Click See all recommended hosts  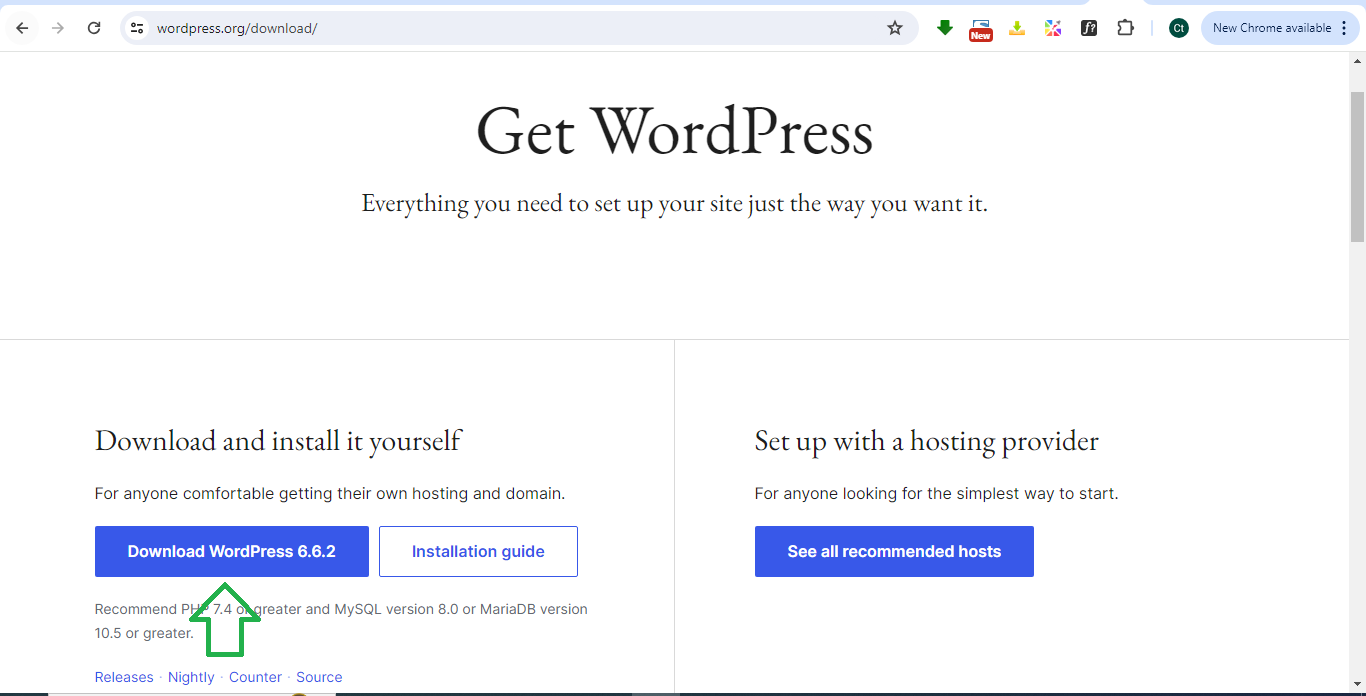(894, 552)
